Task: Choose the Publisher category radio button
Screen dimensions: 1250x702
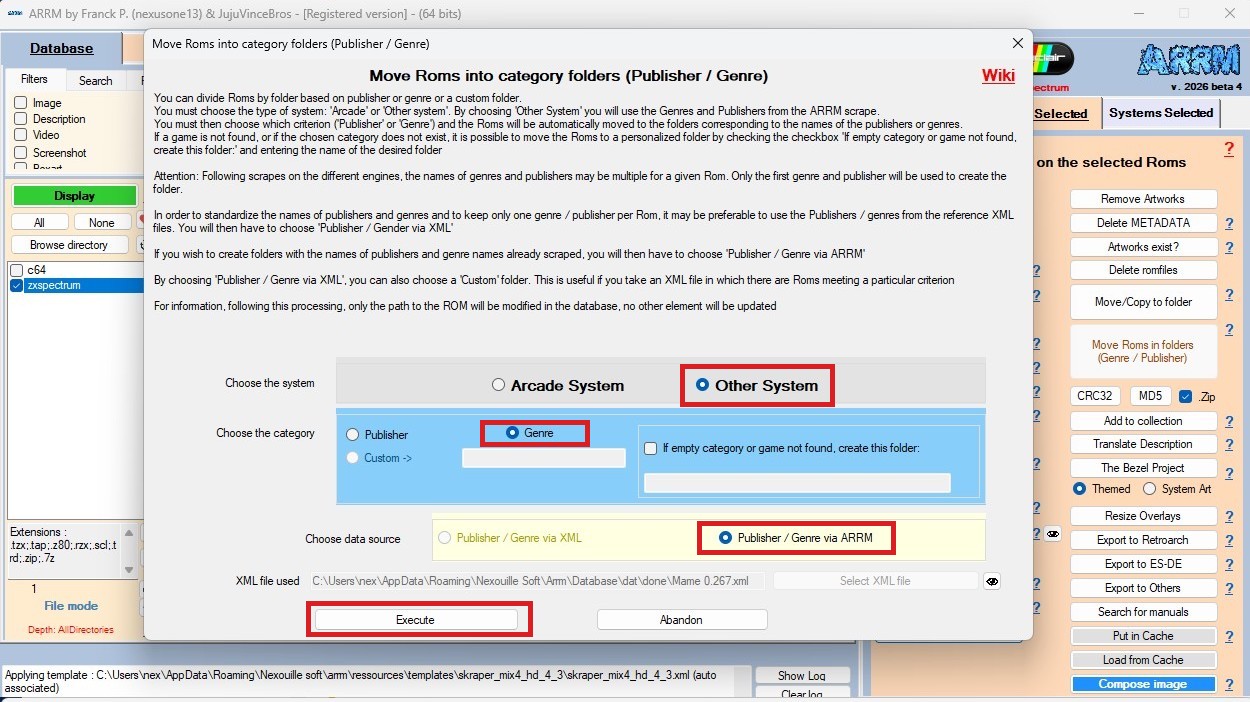Action: pyautogui.click(x=353, y=435)
